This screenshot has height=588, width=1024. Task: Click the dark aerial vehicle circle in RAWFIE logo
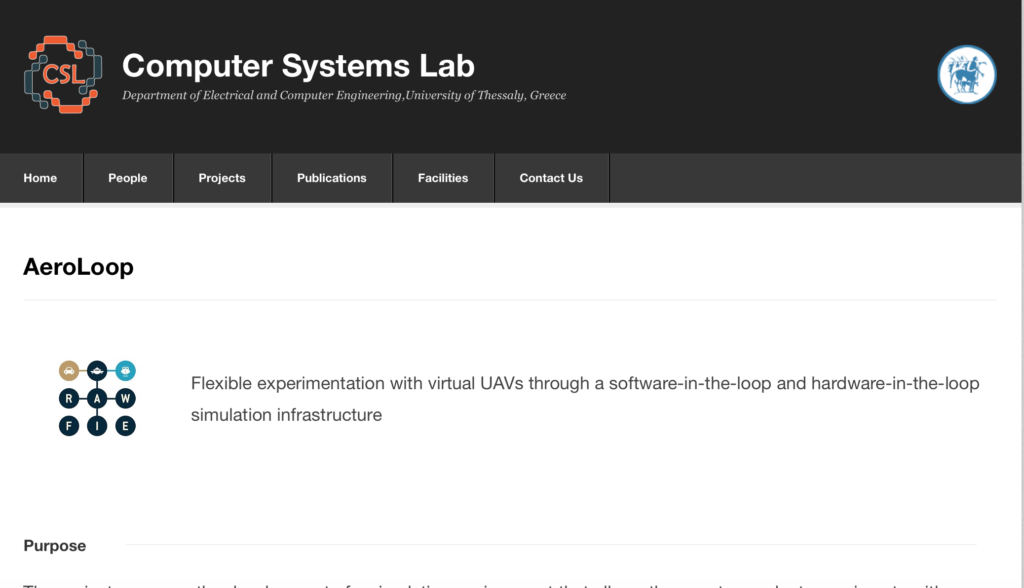point(97,371)
